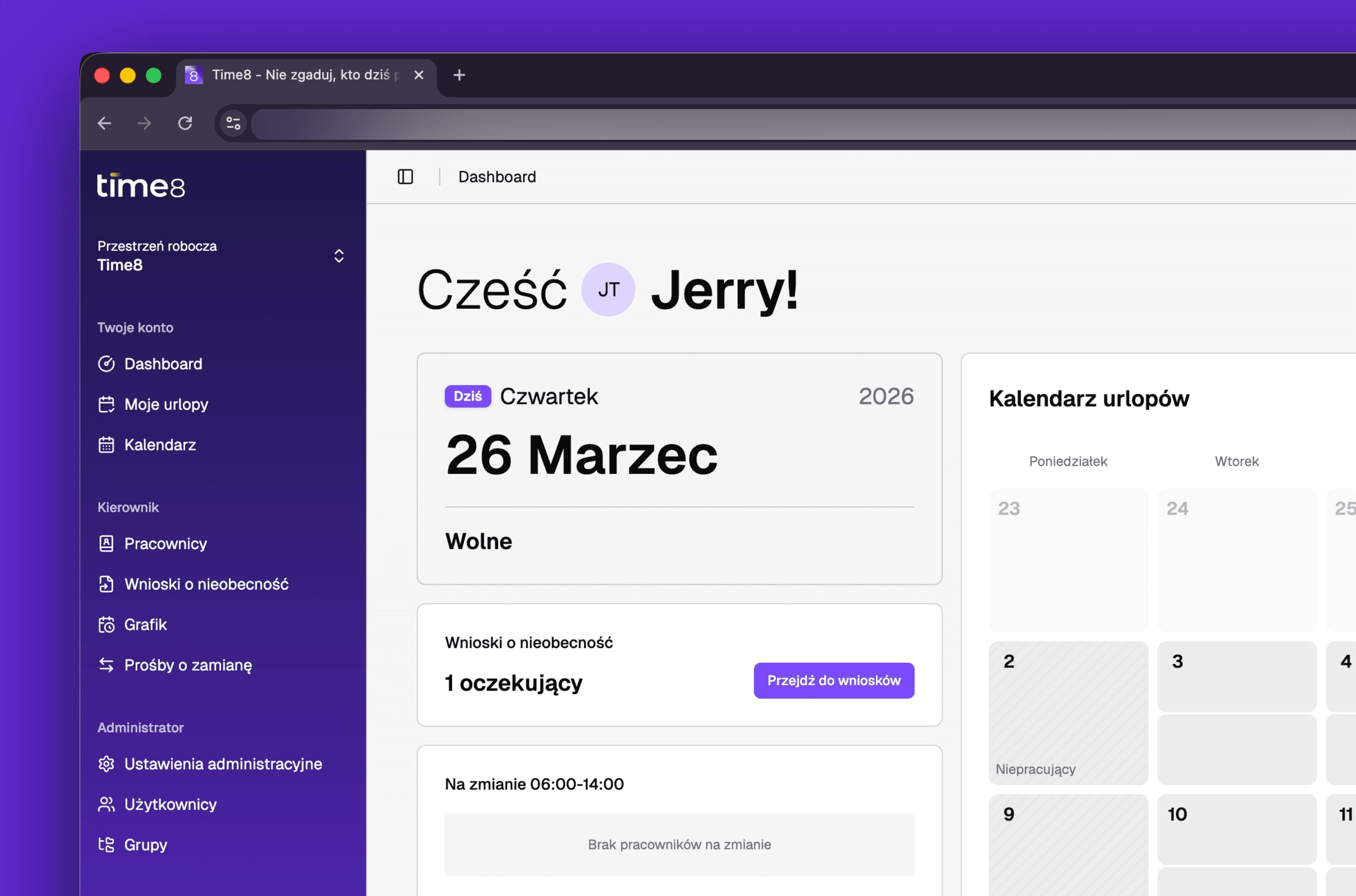Click the Kalendarz urlopów heading
1356x896 pixels.
click(x=1089, y=399)
